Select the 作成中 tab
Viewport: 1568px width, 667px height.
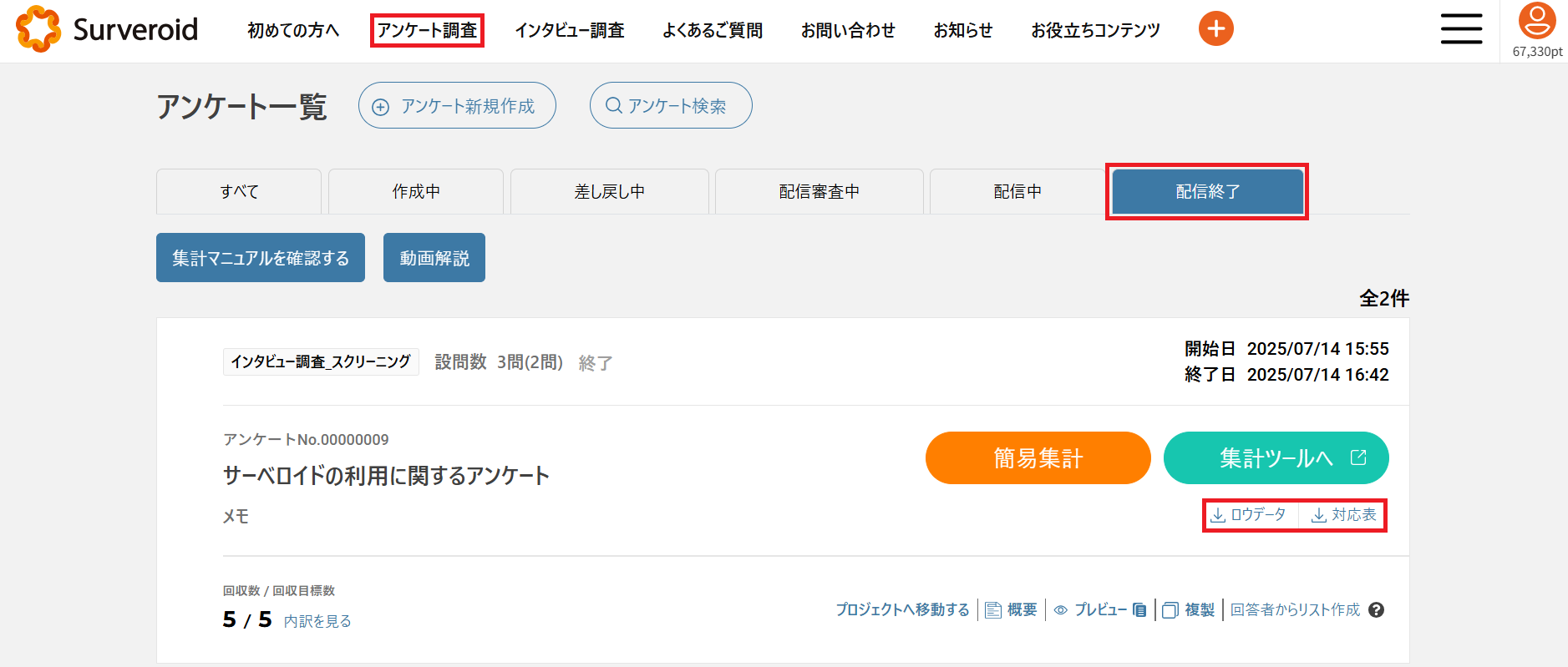point(416,192)
